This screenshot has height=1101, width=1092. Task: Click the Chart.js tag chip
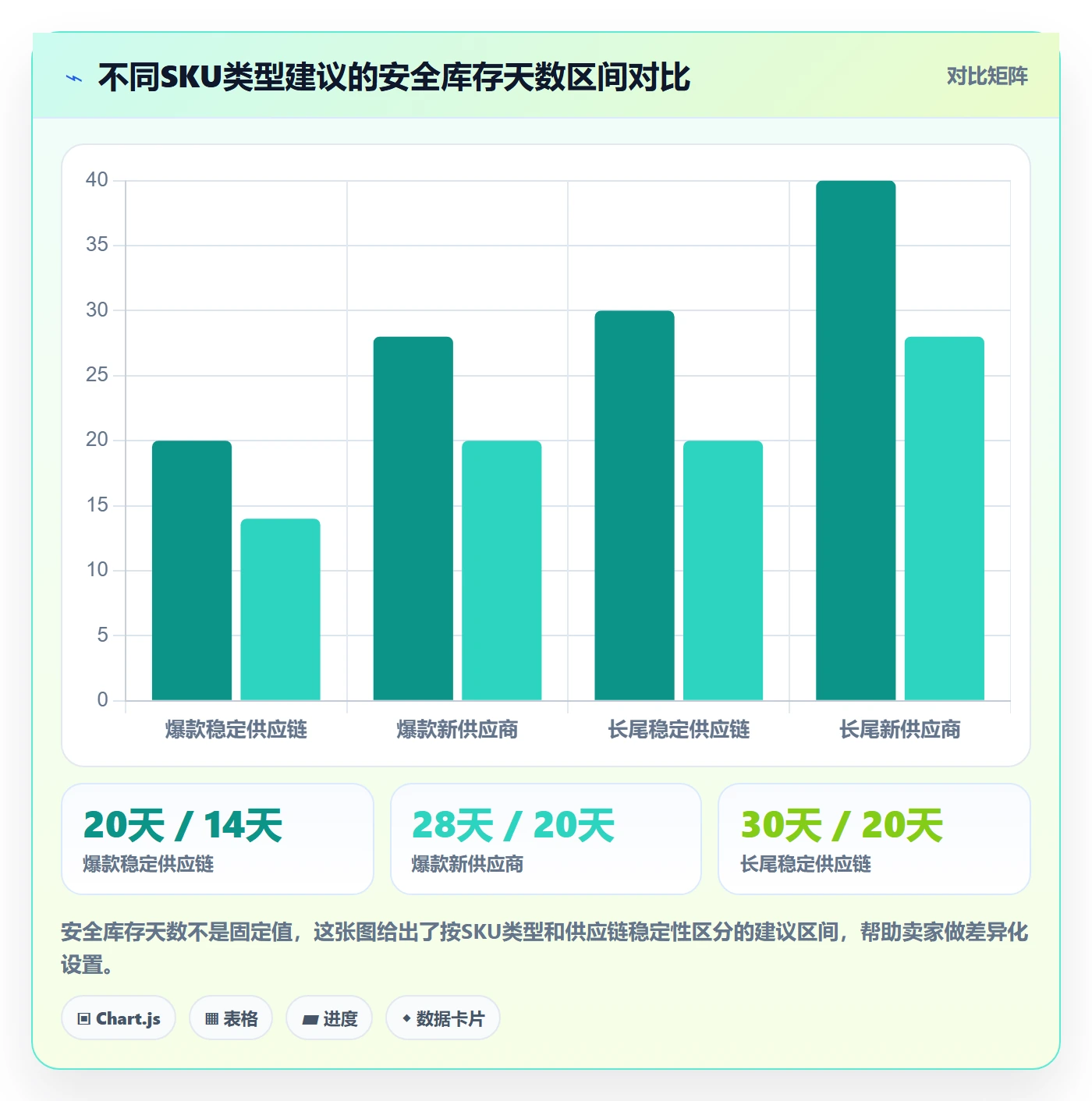pyautogui.click(x=119, y=1018)
